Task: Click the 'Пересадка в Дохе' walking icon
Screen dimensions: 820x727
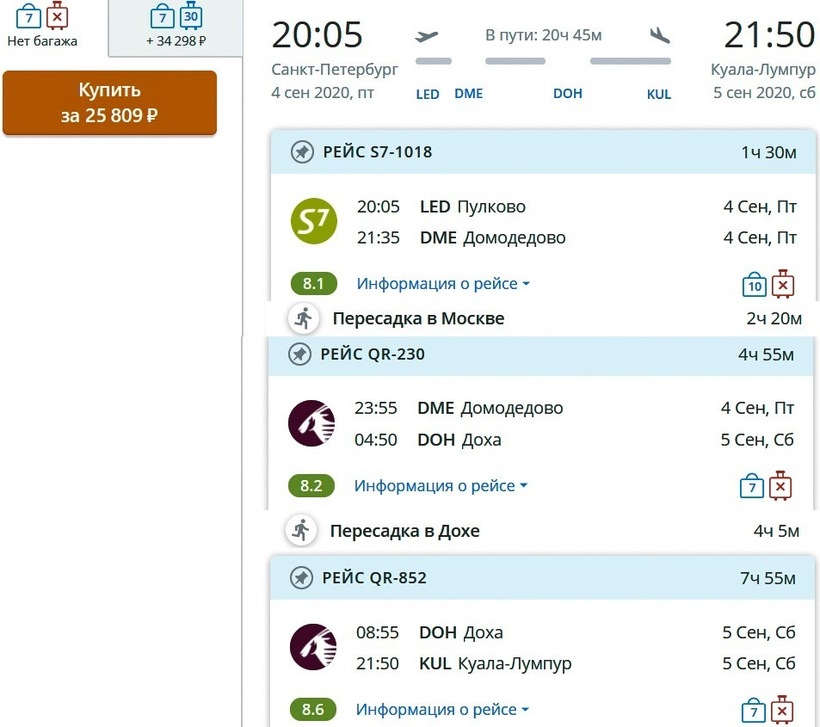Action: coord(300,530)
